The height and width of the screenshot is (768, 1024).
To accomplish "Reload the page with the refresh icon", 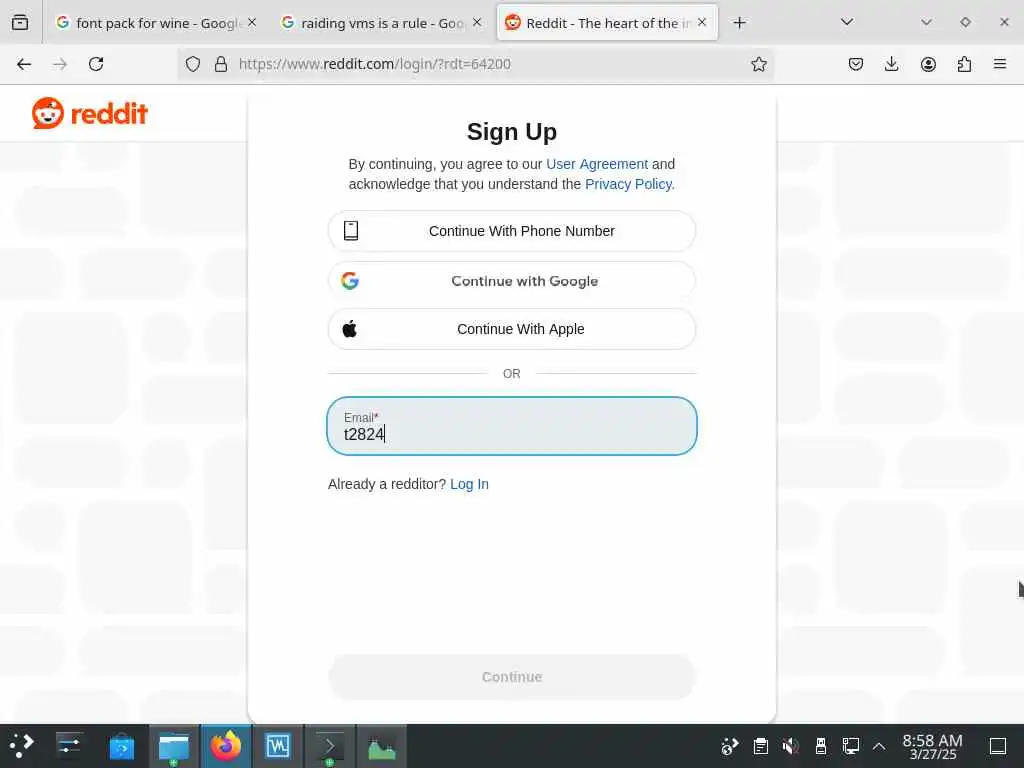I will (x=96, y=64).
